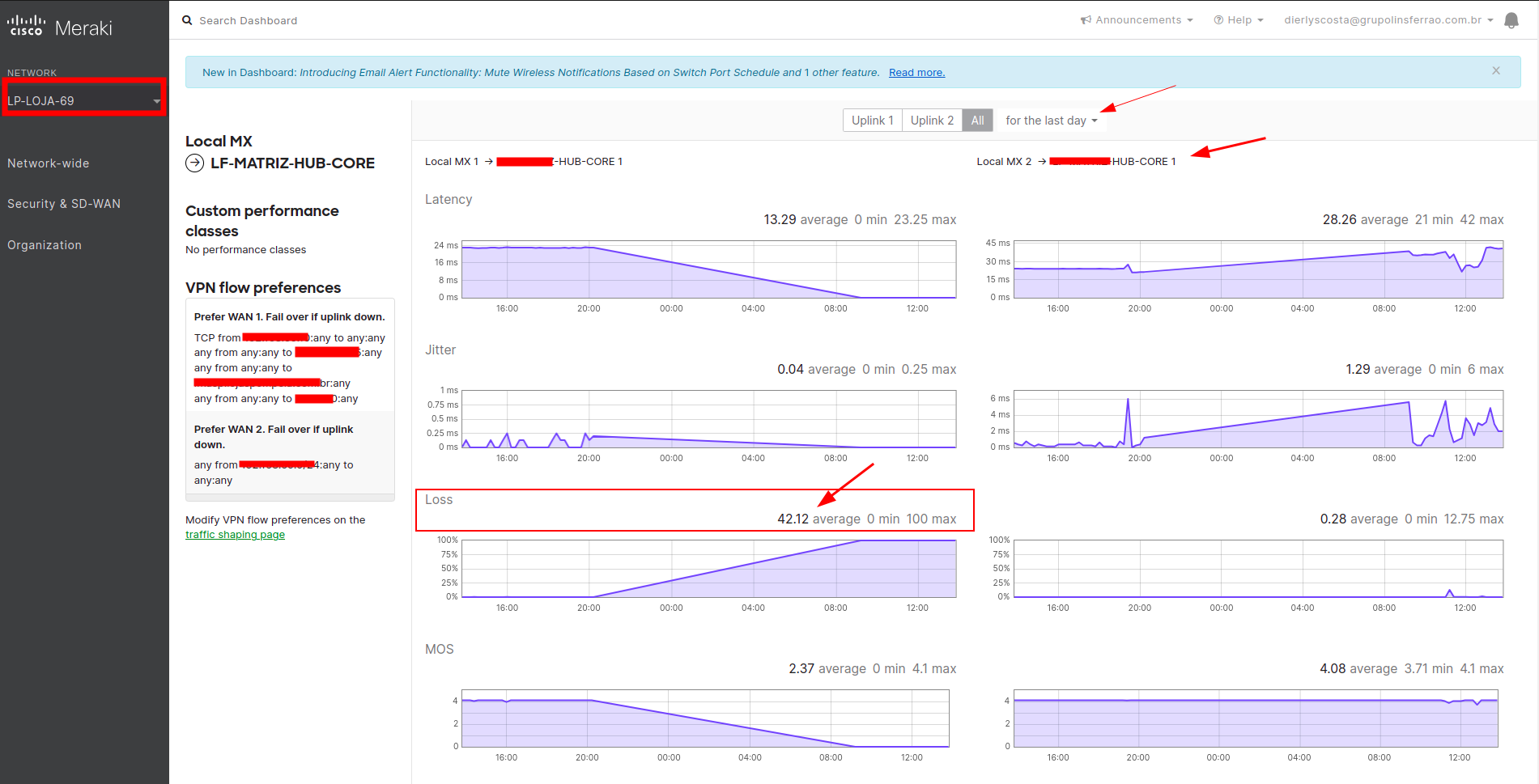Click the 'Prefer WAN 1. Fail over if uplink down.' heading

pos(289,317)
